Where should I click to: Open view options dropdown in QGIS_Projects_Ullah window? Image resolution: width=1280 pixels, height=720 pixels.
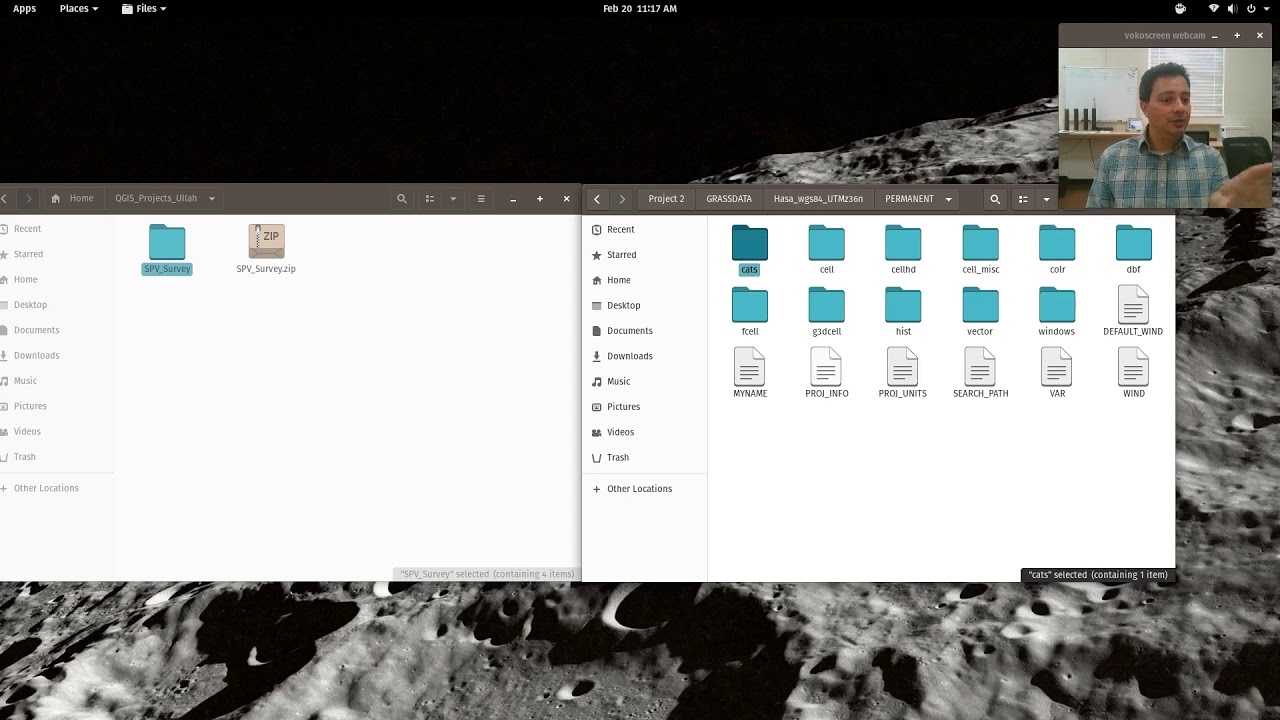click(453, 199)
